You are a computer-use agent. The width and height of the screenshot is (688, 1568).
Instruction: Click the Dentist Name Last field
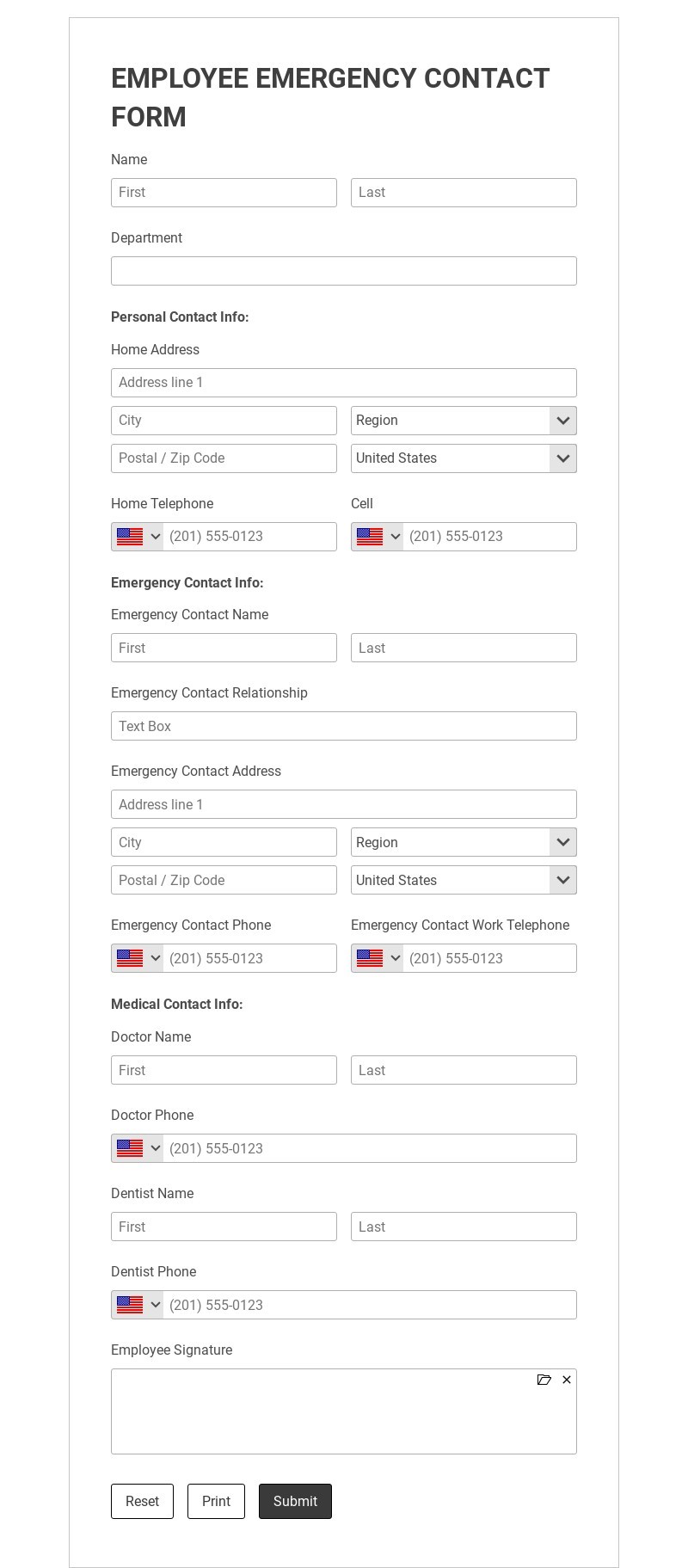464,1227
